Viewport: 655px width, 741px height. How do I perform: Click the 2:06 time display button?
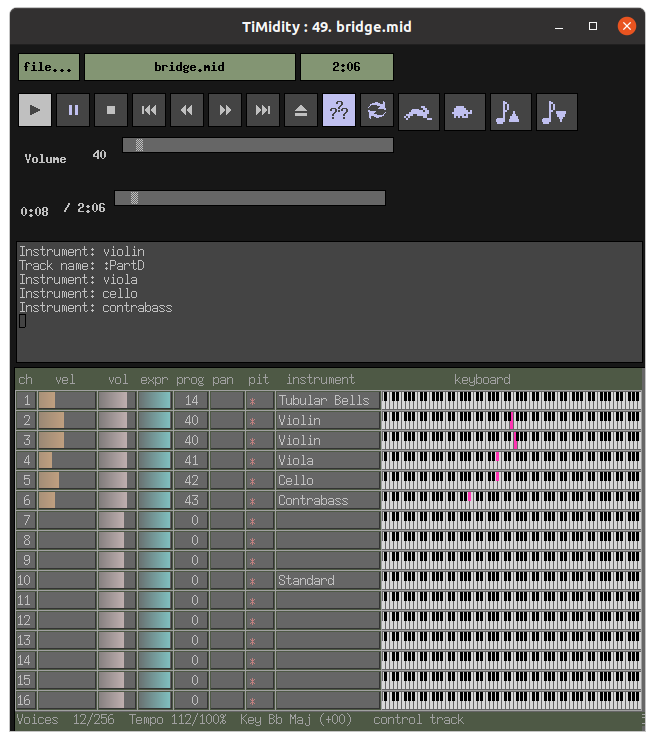click(x=346, y=67)
